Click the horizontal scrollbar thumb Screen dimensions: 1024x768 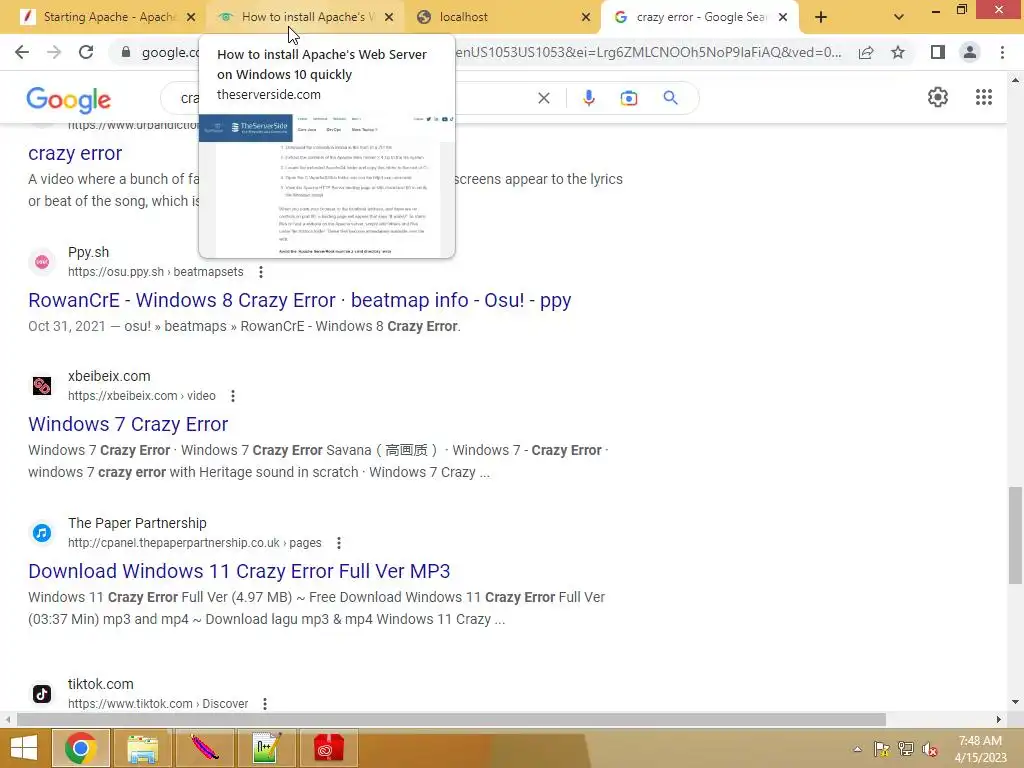click(451, 720)
